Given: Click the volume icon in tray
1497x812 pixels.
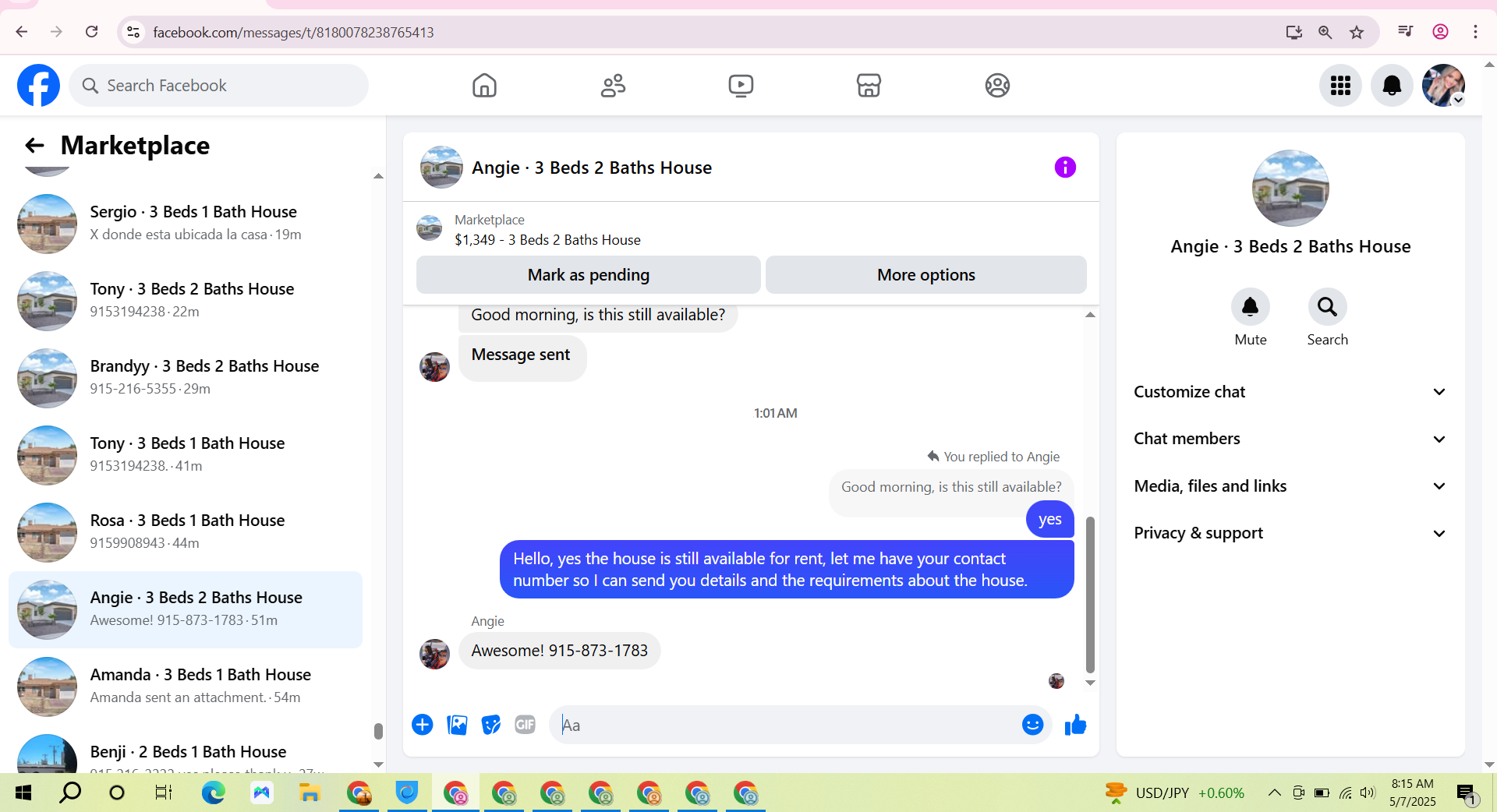Looking at the screenshot, I should (x=1367, y=793).
